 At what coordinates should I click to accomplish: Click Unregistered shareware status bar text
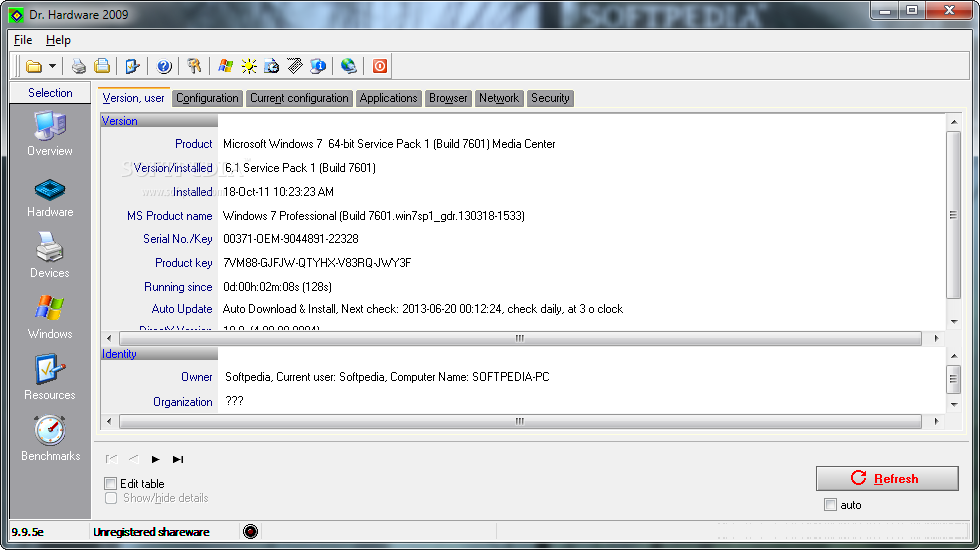pos(151,532)
